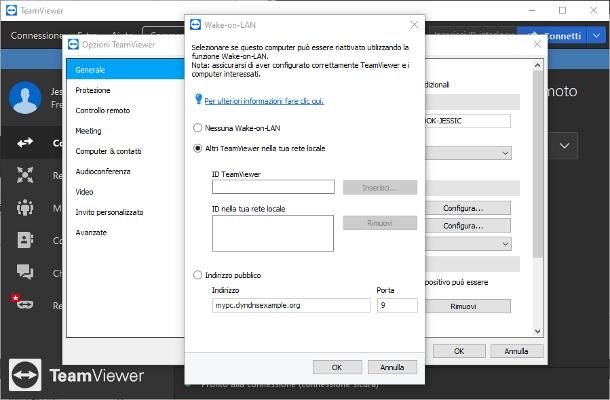Expand the dark chevron dropdown on the right
The image size is (610, 400).
(x=564, y=146)
